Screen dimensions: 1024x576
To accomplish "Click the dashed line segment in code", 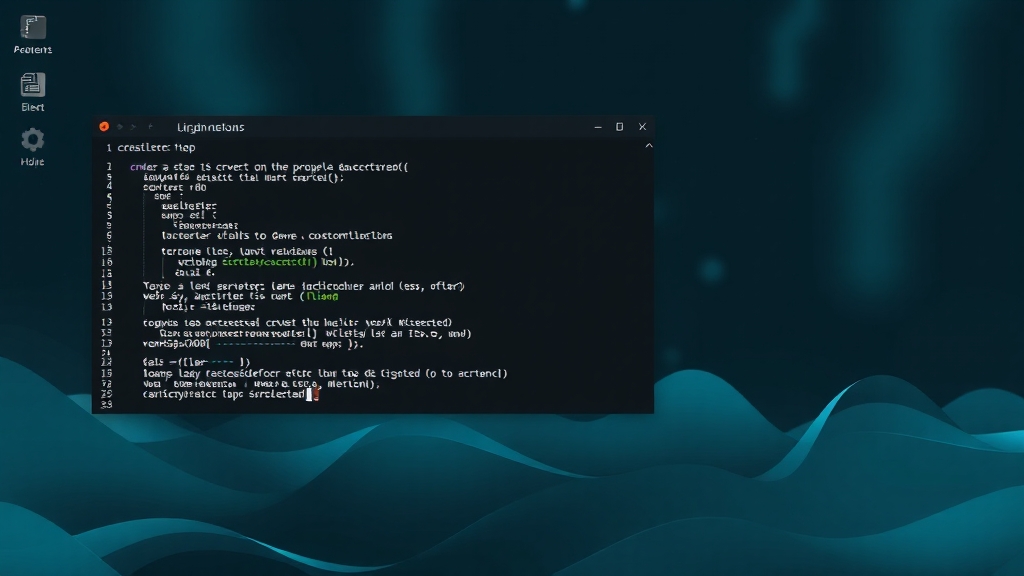I will pyautogui.click(x=255, y=344).
